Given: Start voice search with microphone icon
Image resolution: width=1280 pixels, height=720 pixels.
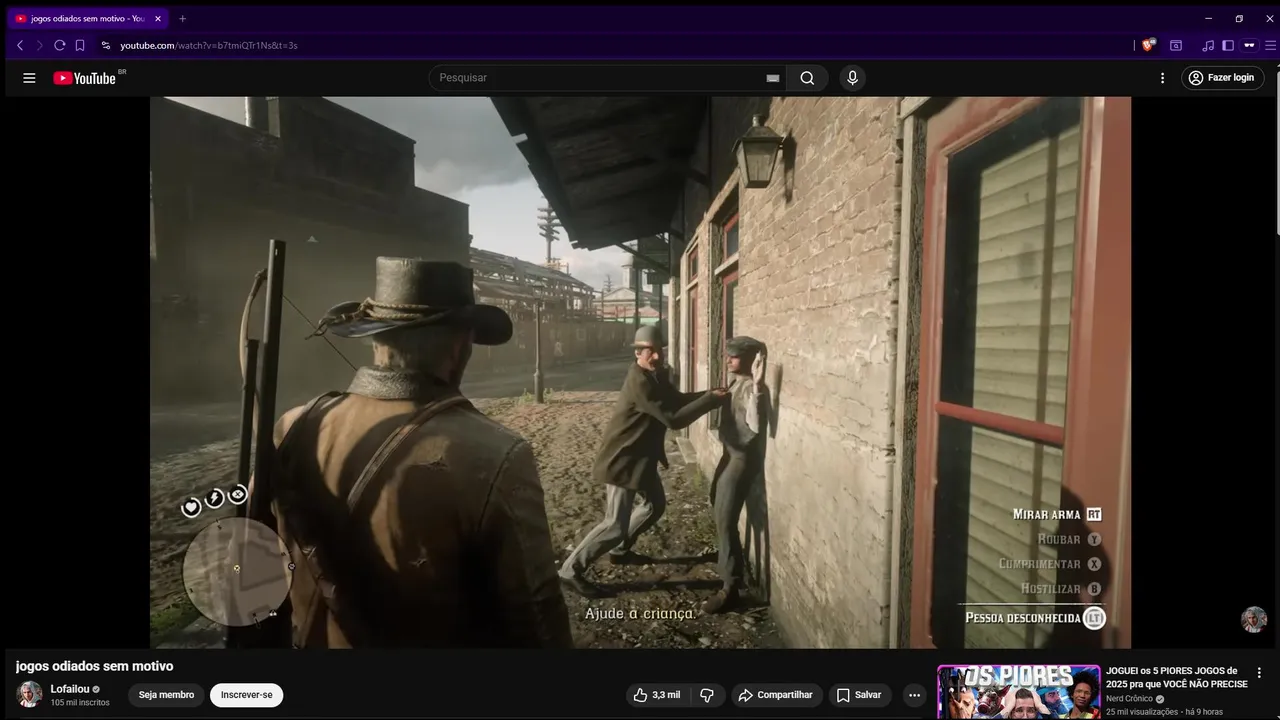Looking at the screenshot, I should (852, 78).
